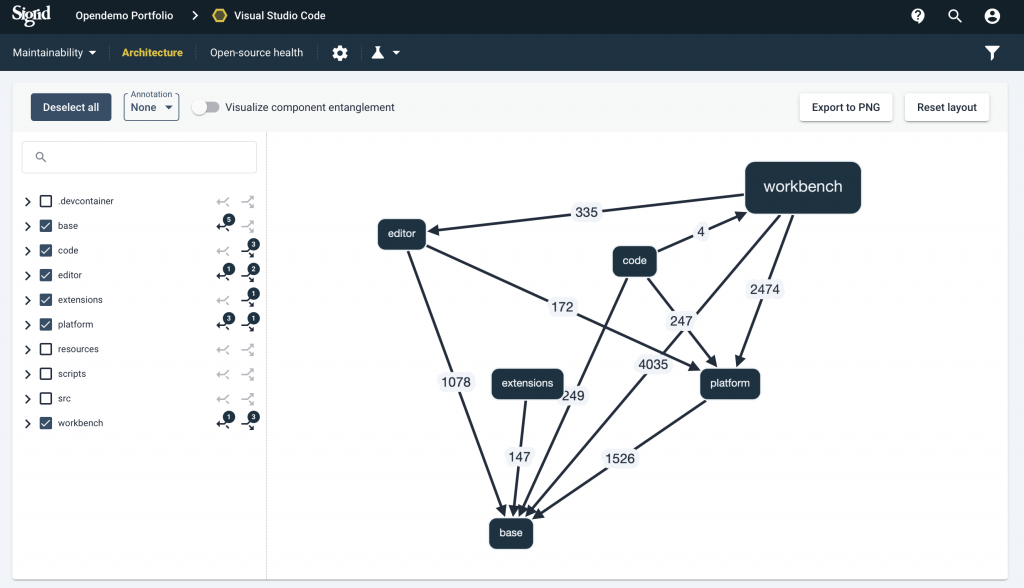
Task: Click incoming dependencies icon for editor
Action: click(225, 273)
